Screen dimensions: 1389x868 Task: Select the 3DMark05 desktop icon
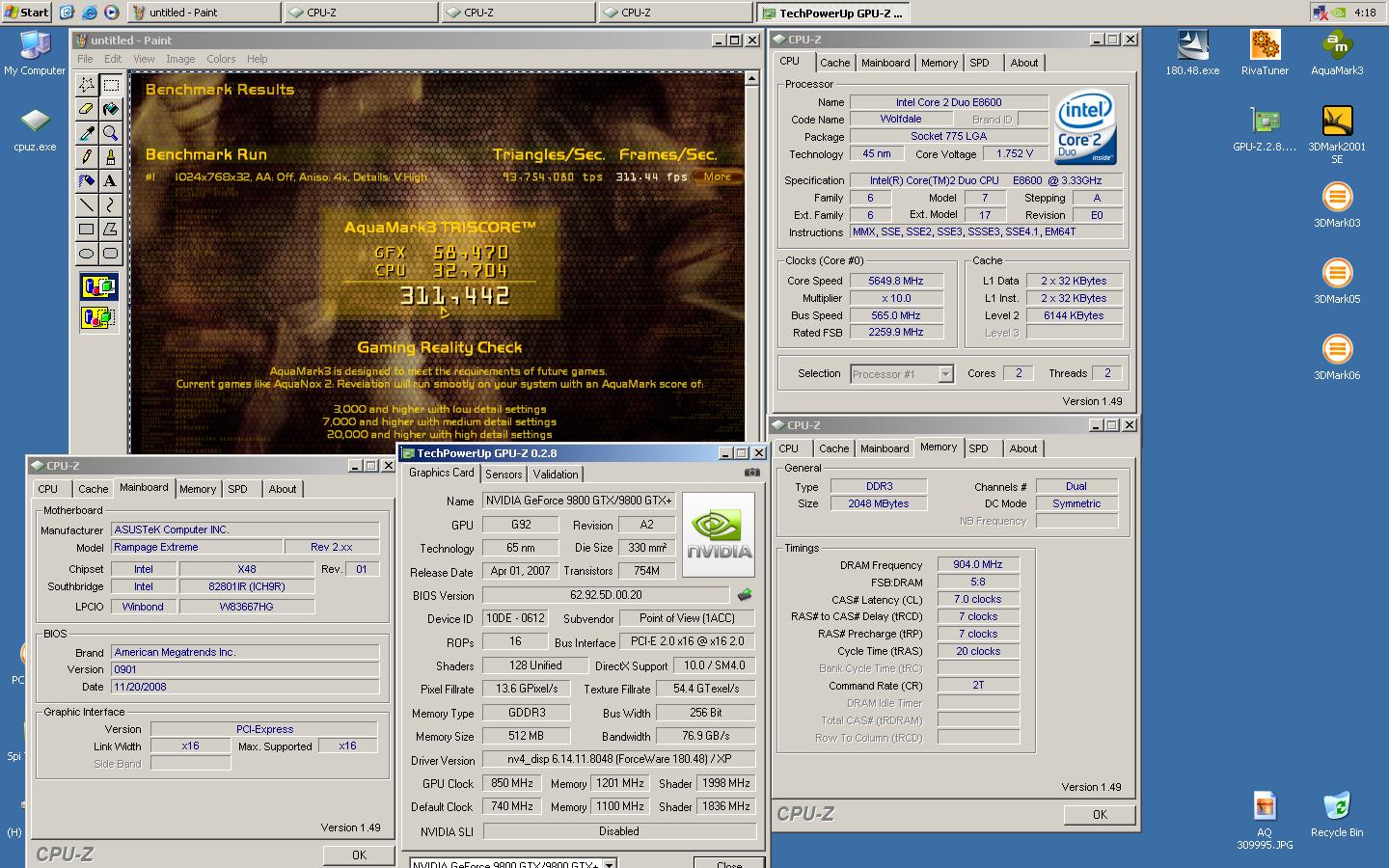(1337, 282)
